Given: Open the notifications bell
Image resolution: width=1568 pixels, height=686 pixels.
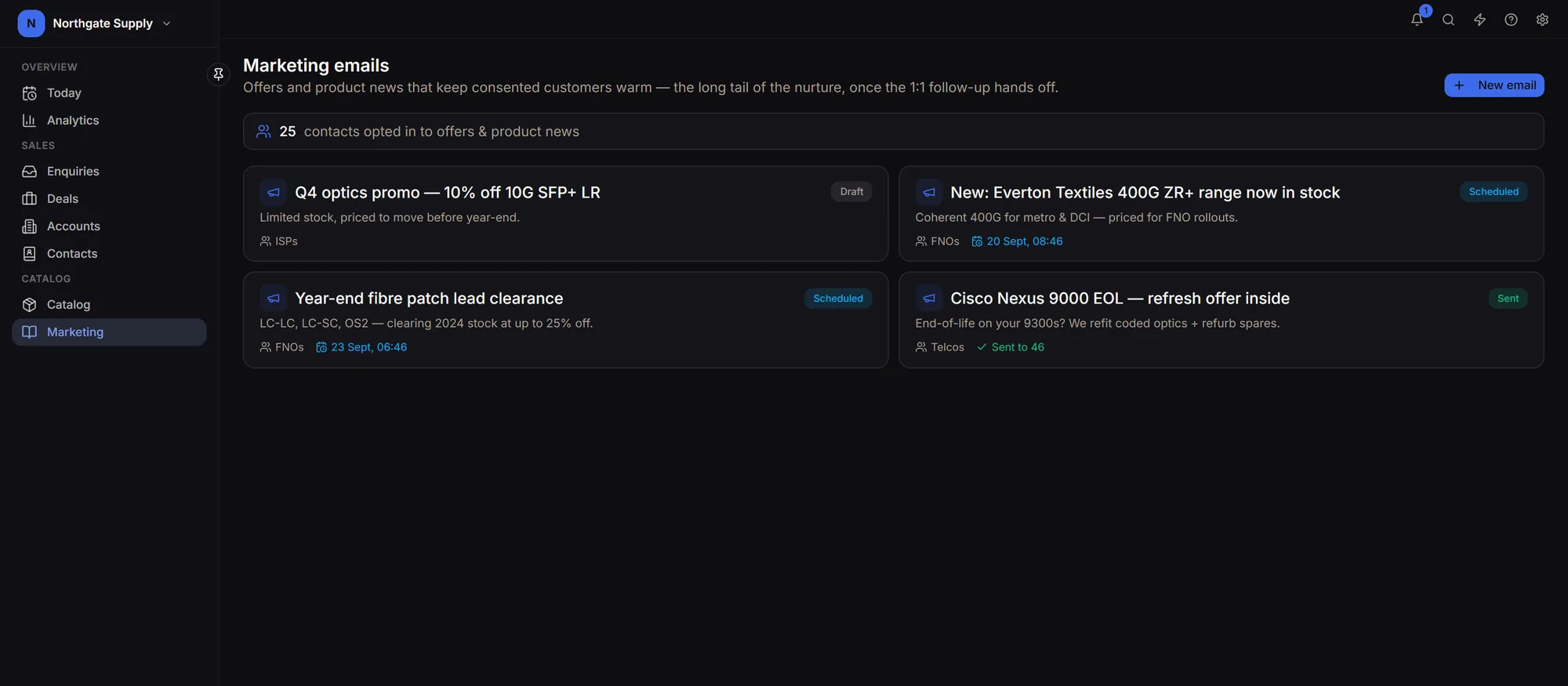Looking at the screenshot, I should pyautogui.click(x=1417, y=20).
